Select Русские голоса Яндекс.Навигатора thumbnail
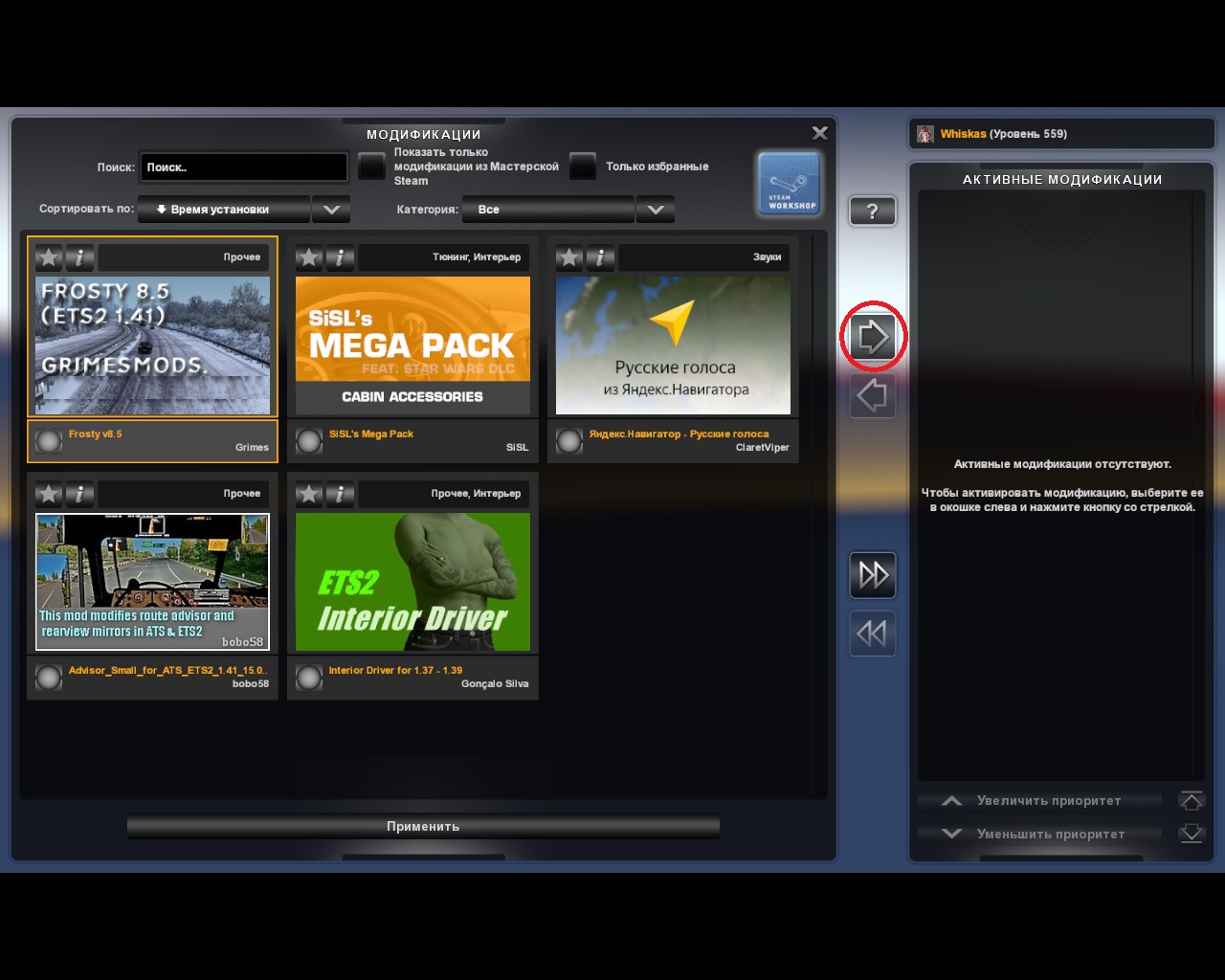This screenshot has height=980, width=1225. click(674, 345)
